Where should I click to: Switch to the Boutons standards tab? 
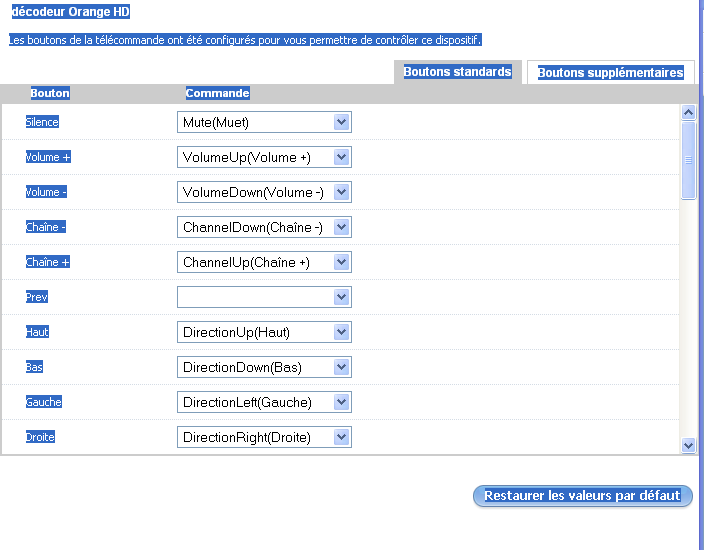(x=457, y=72)
